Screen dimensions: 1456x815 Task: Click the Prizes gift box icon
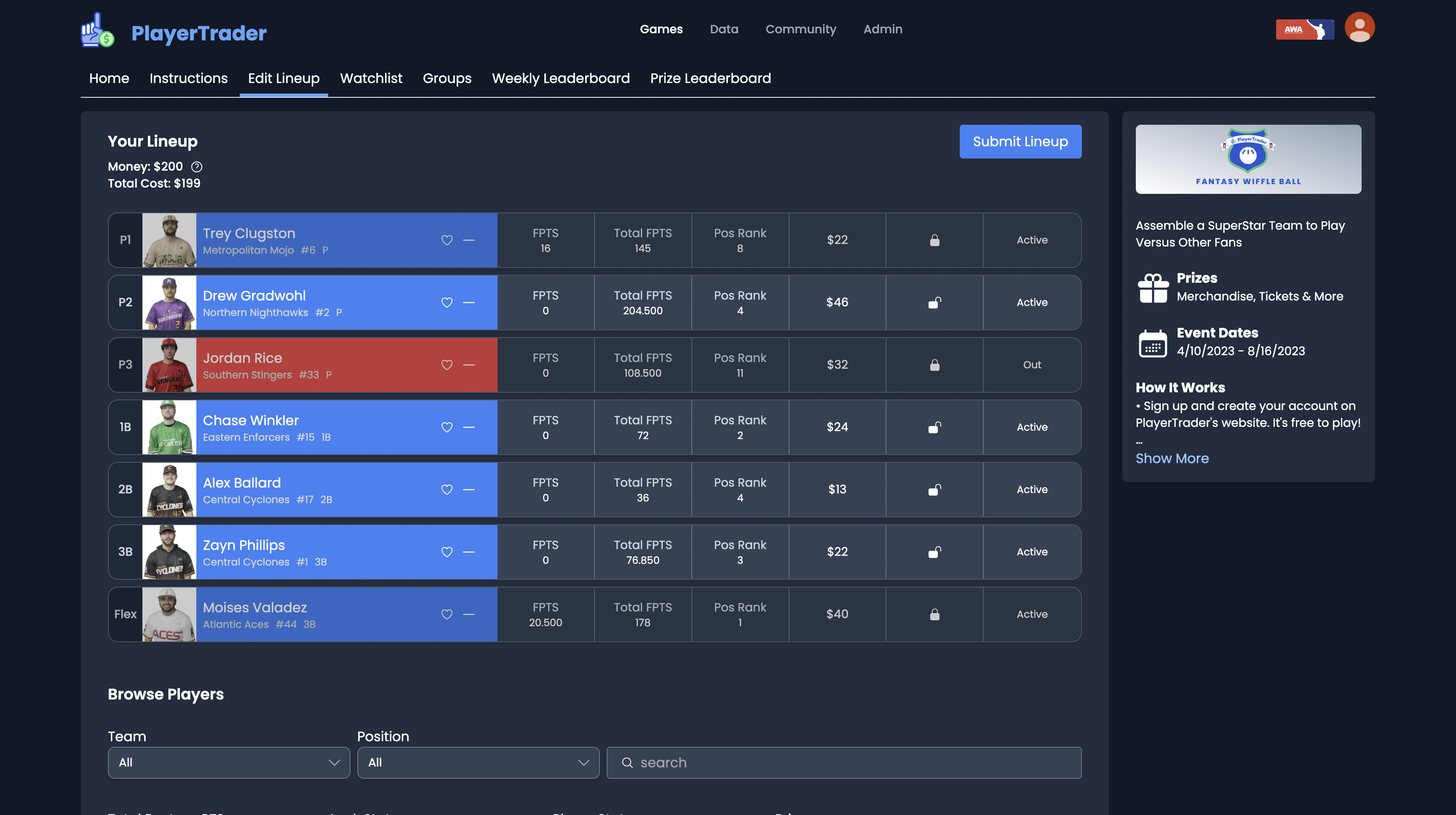tap(1153, 288)
